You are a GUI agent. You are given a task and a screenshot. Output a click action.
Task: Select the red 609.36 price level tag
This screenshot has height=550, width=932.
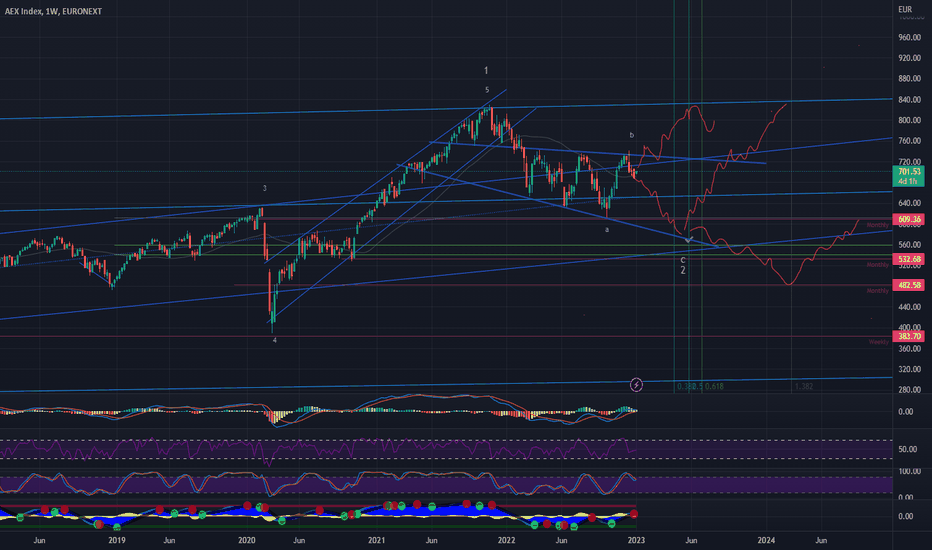(x=908, y=219)
